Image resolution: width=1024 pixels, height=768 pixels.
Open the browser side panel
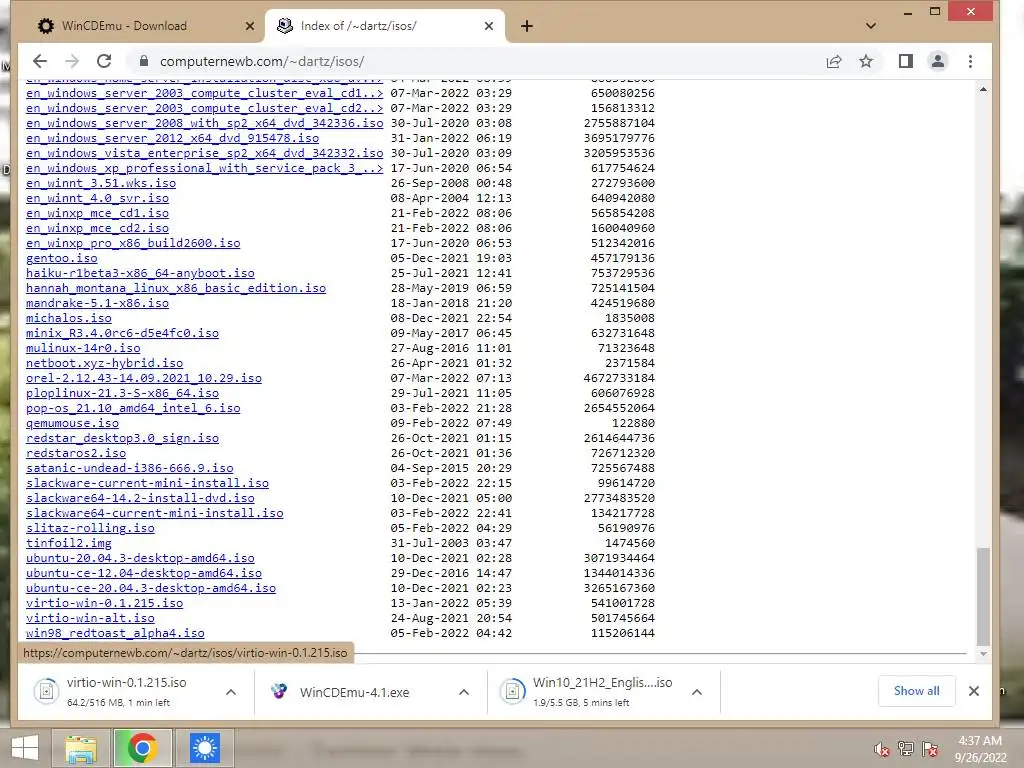pos(906,61)
